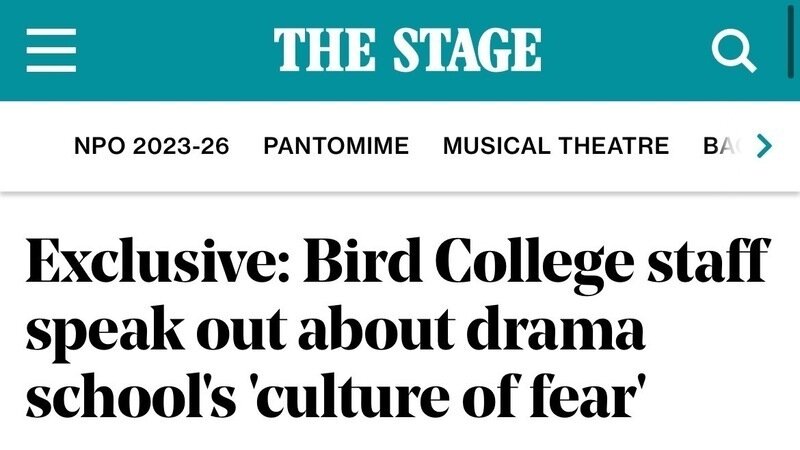Select the Musical Theatre category

point(555,146)
